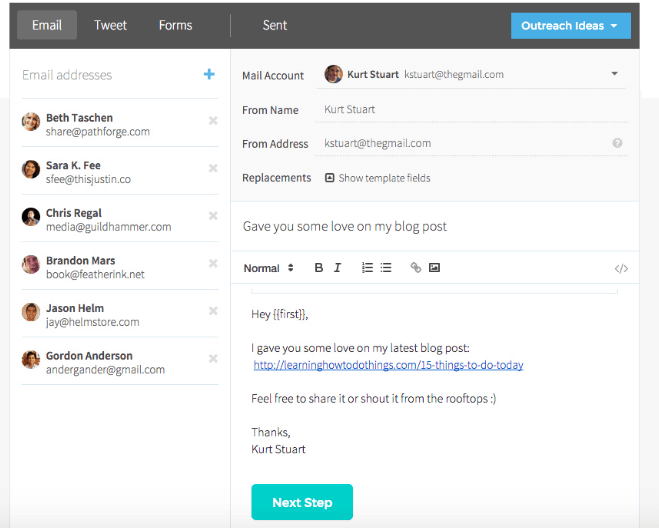Toggle italic text formatting
The image size is (659, 528).
pyautogui.click(x=338, y=268)
